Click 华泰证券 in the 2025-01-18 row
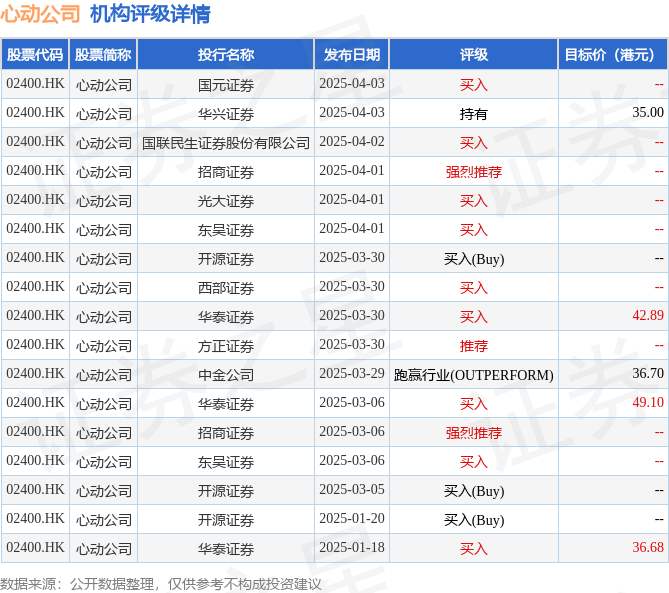 pos(226,549)
